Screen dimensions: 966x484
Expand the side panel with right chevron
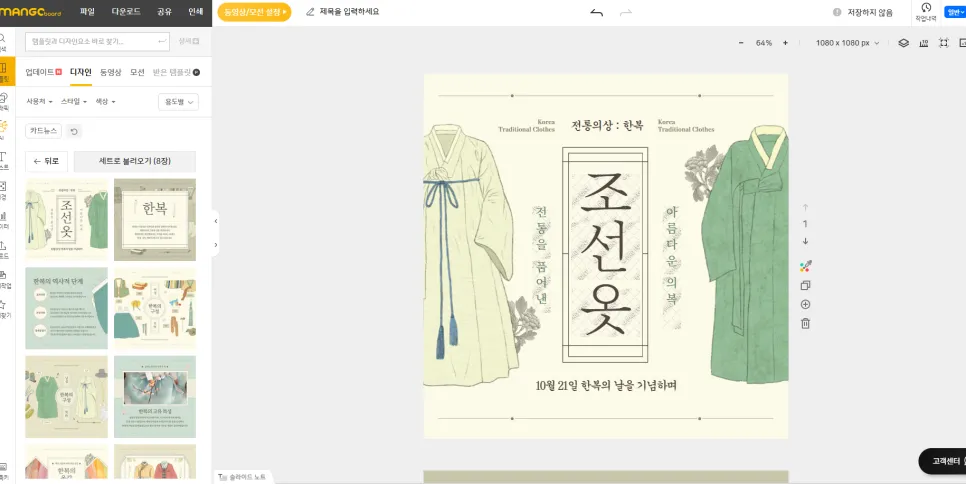coord(216,245)
